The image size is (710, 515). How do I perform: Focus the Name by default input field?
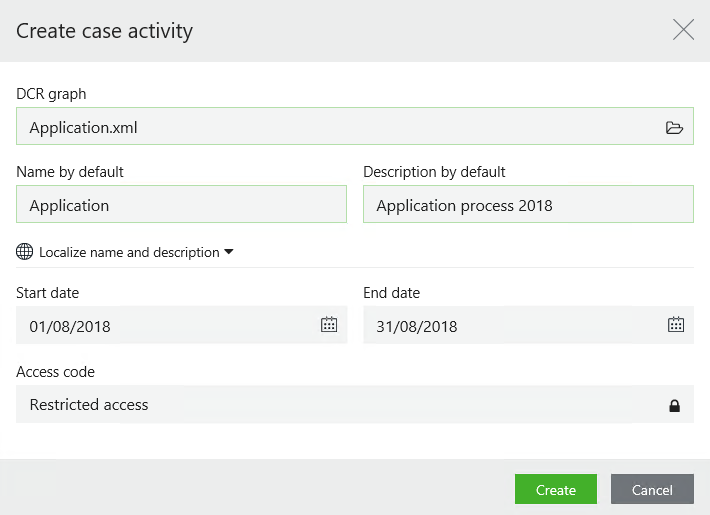(x=181, y=205)
